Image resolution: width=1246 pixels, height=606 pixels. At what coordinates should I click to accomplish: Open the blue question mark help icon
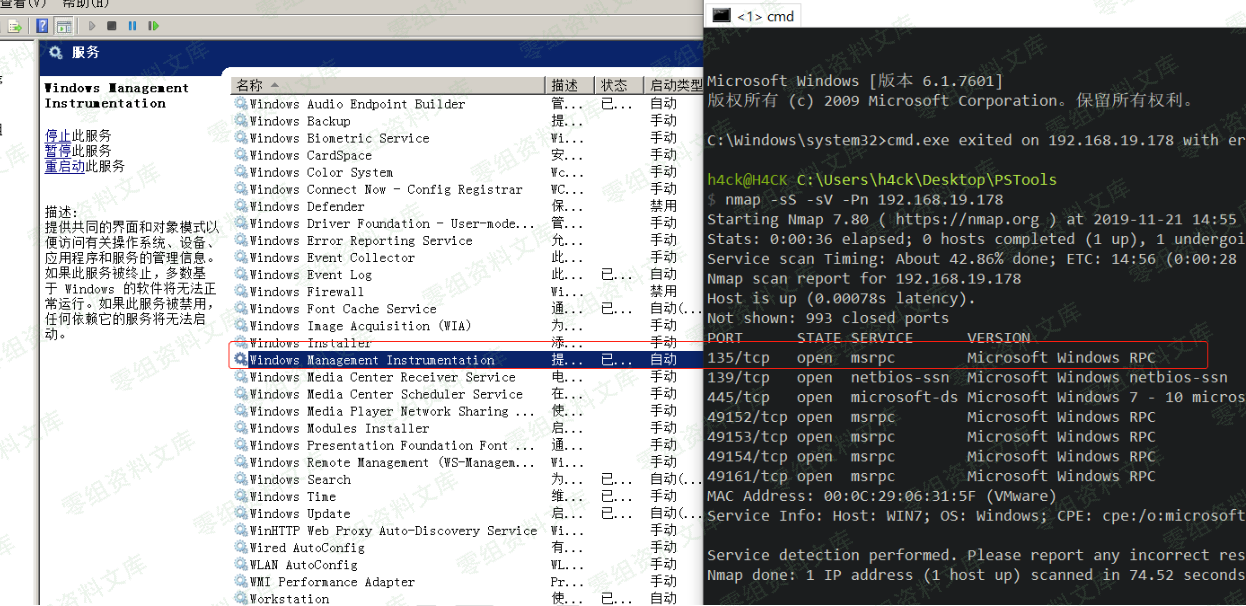43,26
